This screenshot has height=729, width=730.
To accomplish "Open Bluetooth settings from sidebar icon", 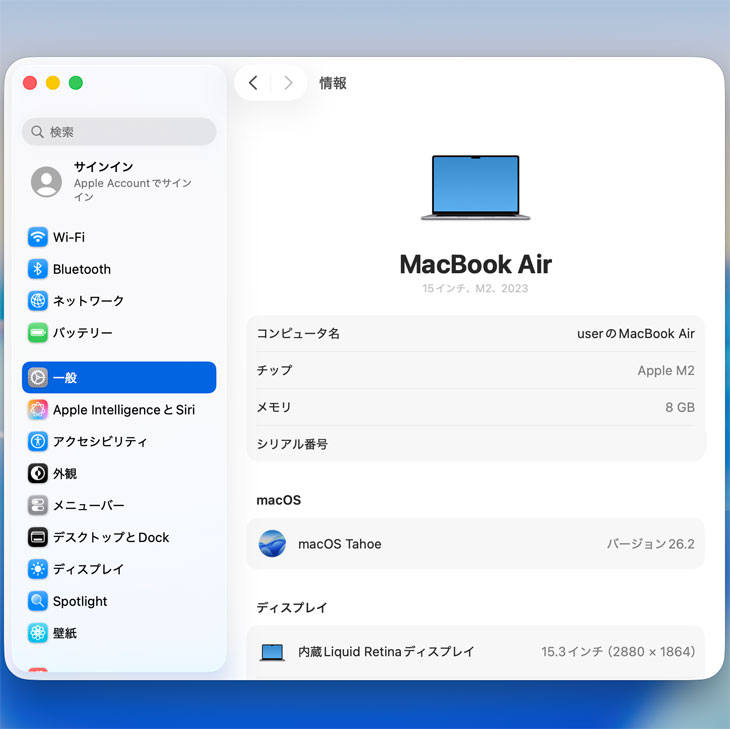I will click(38, 269).
